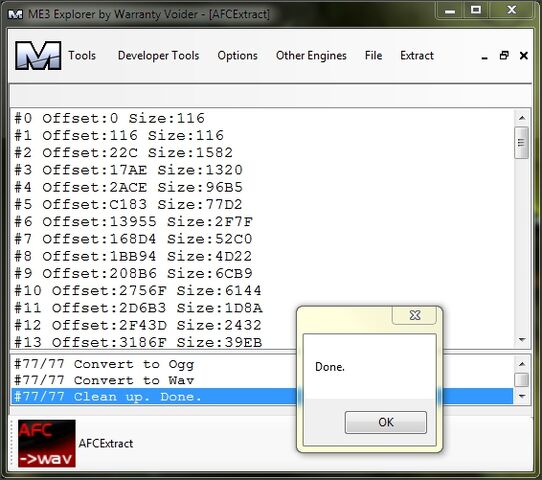Select row '#9 Offset:208B6 Size:6CB9'

[263, 274]
